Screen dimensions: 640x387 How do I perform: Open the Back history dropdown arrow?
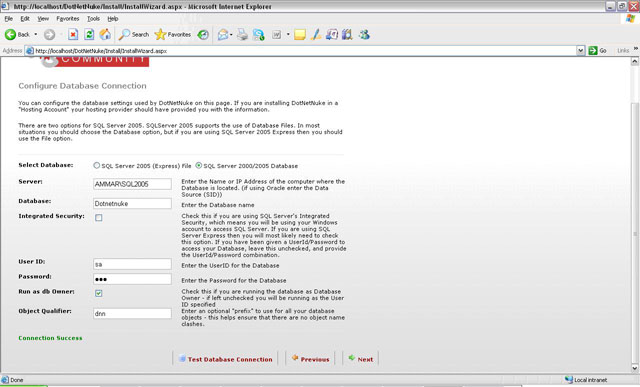[x=36, y=35]
